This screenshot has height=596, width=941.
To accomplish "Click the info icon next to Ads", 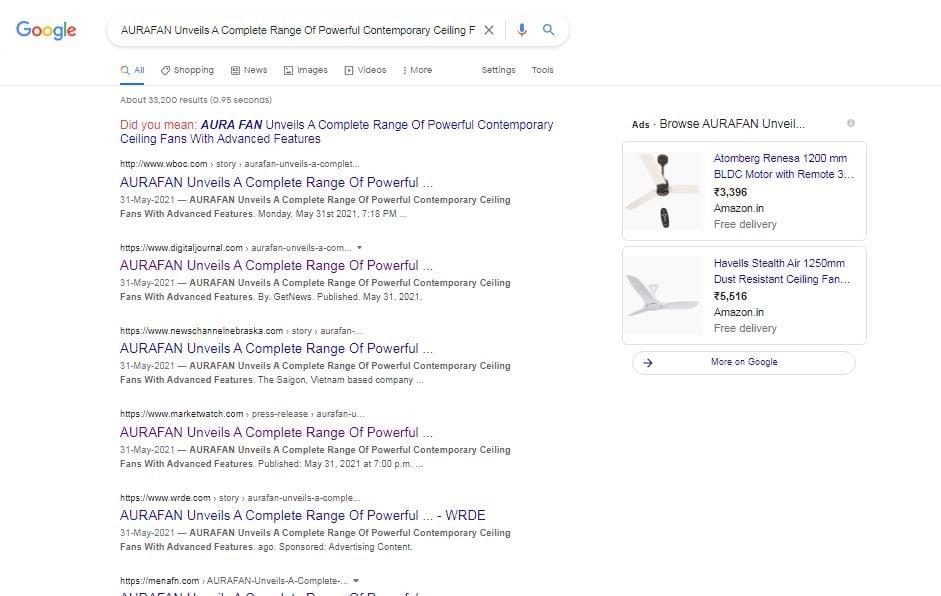I will [851, 122].
